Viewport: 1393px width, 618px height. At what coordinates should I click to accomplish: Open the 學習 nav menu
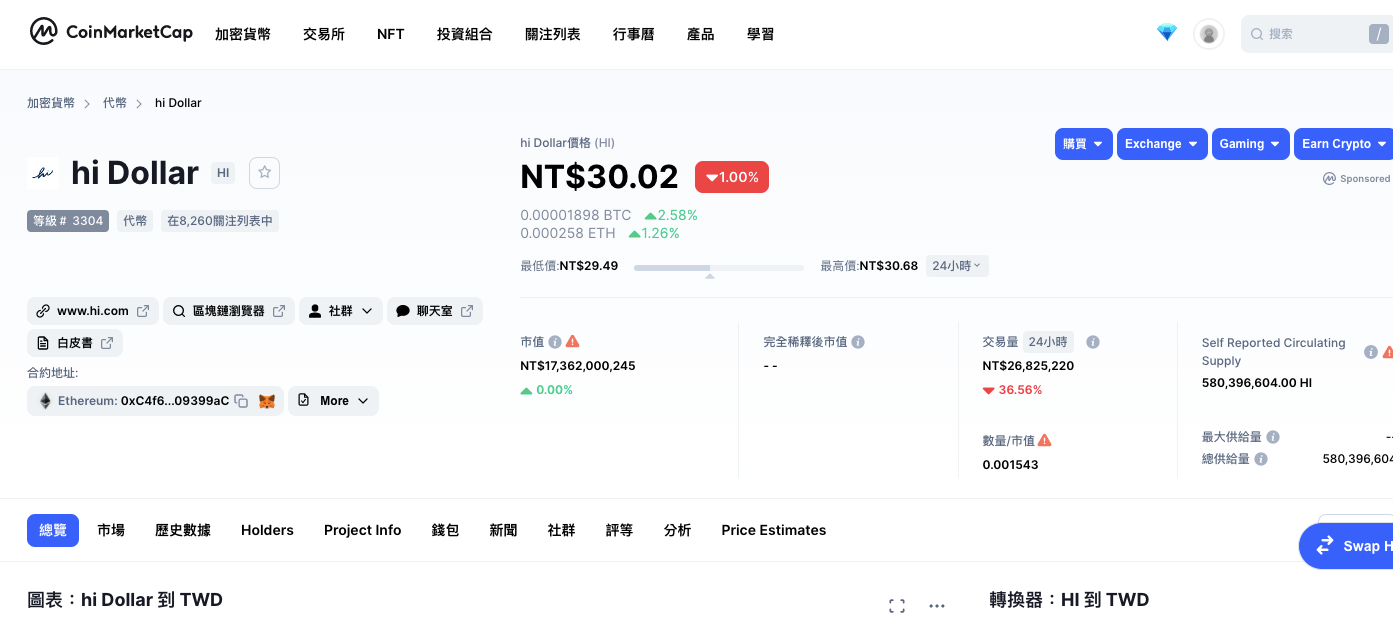pyautogui.click(x=761, y=34)
